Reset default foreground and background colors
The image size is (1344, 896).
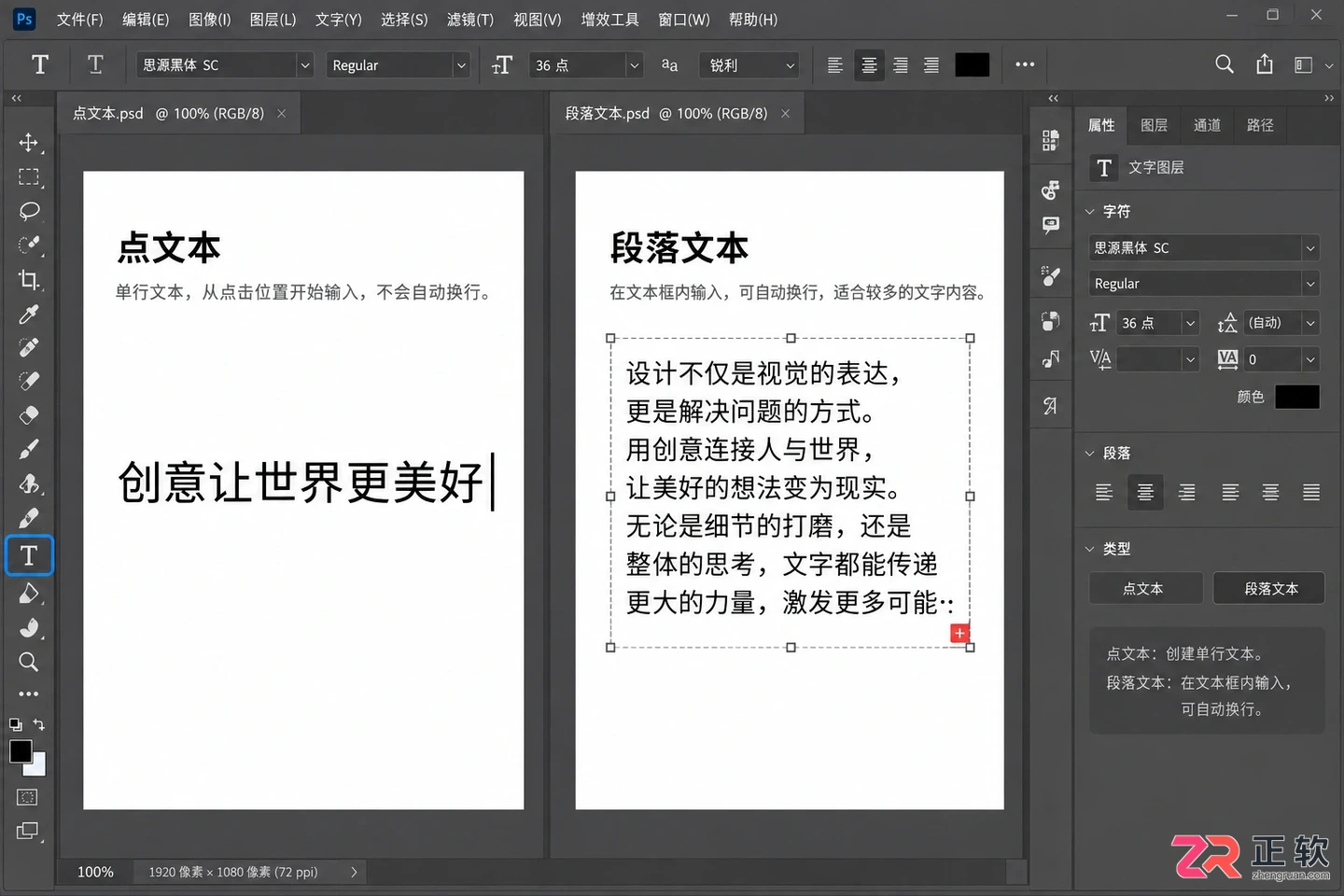(15, 724)
